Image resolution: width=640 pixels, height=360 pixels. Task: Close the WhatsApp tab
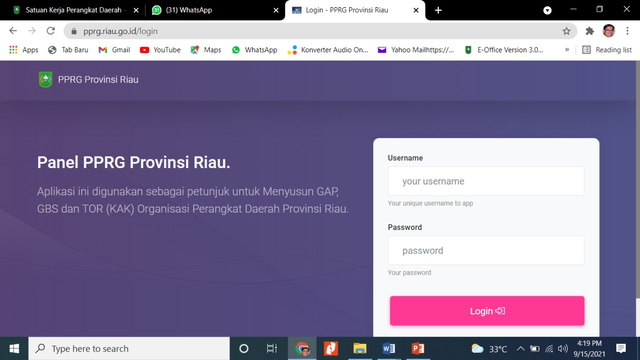(x=276, y=10)
